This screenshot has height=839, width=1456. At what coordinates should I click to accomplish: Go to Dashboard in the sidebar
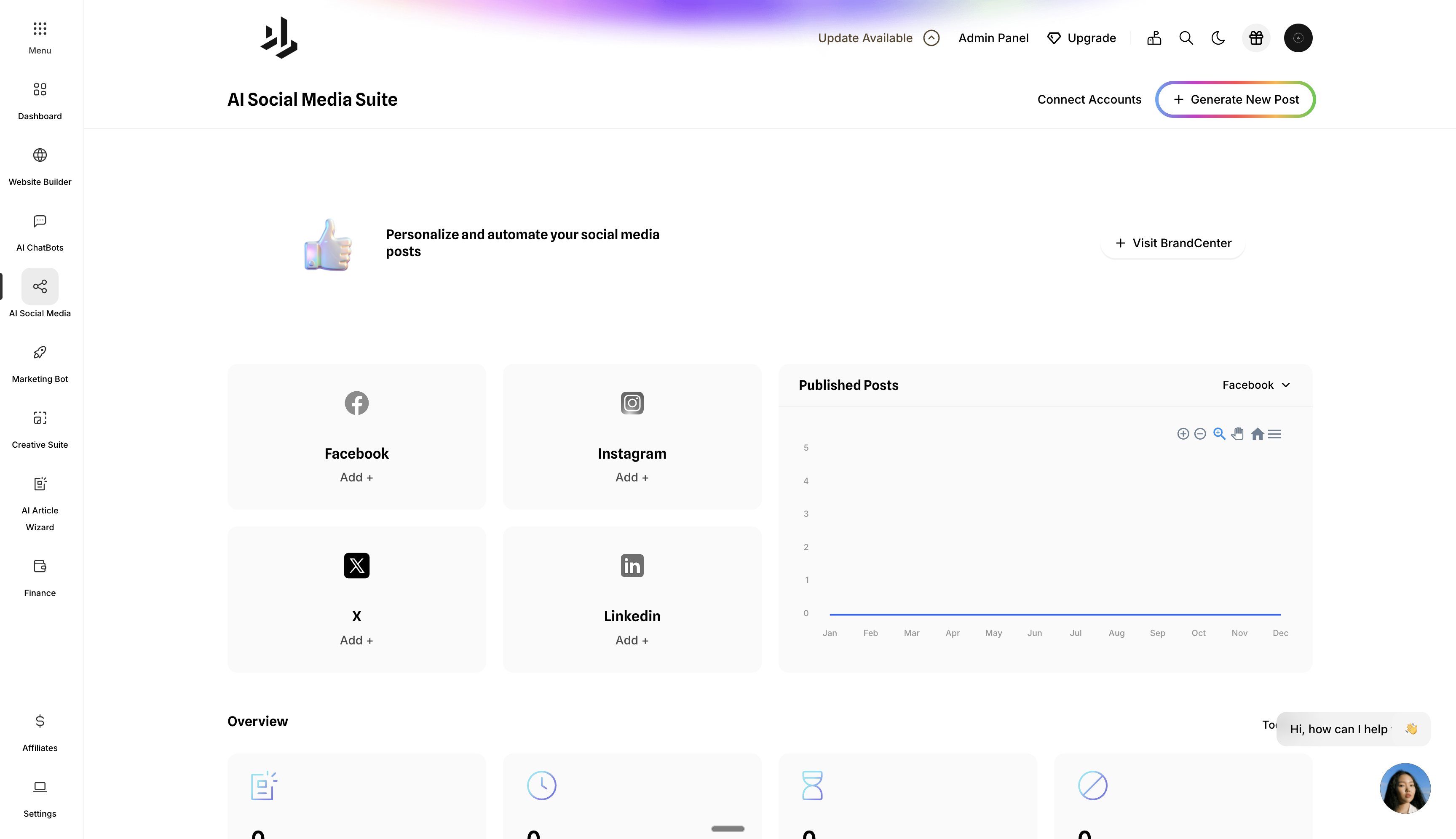39,99
